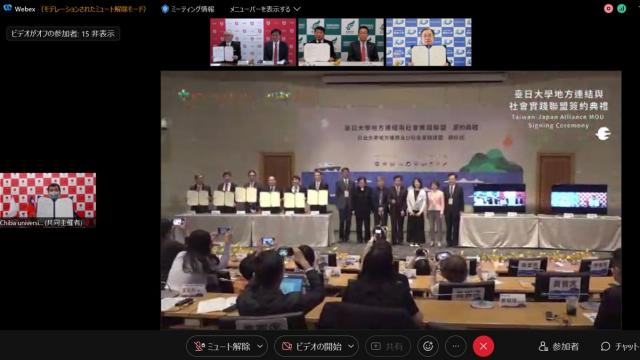Click the 共有 share button
640x360 pixels.
[x=387, y=347]
